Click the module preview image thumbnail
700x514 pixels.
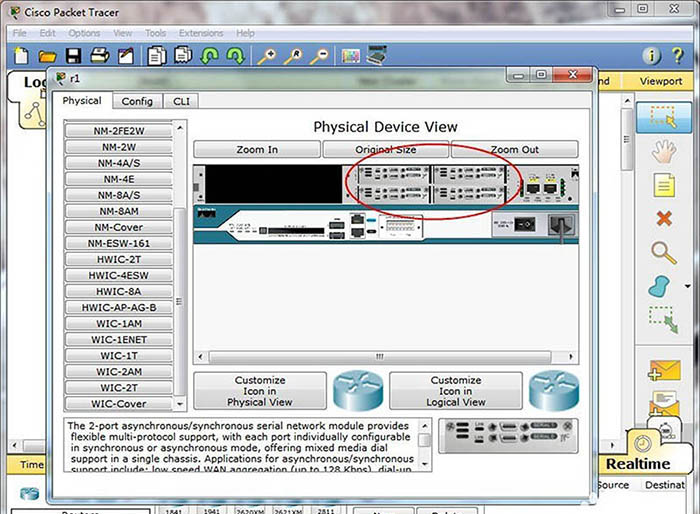pyautogui.click(x=508, y=436)
